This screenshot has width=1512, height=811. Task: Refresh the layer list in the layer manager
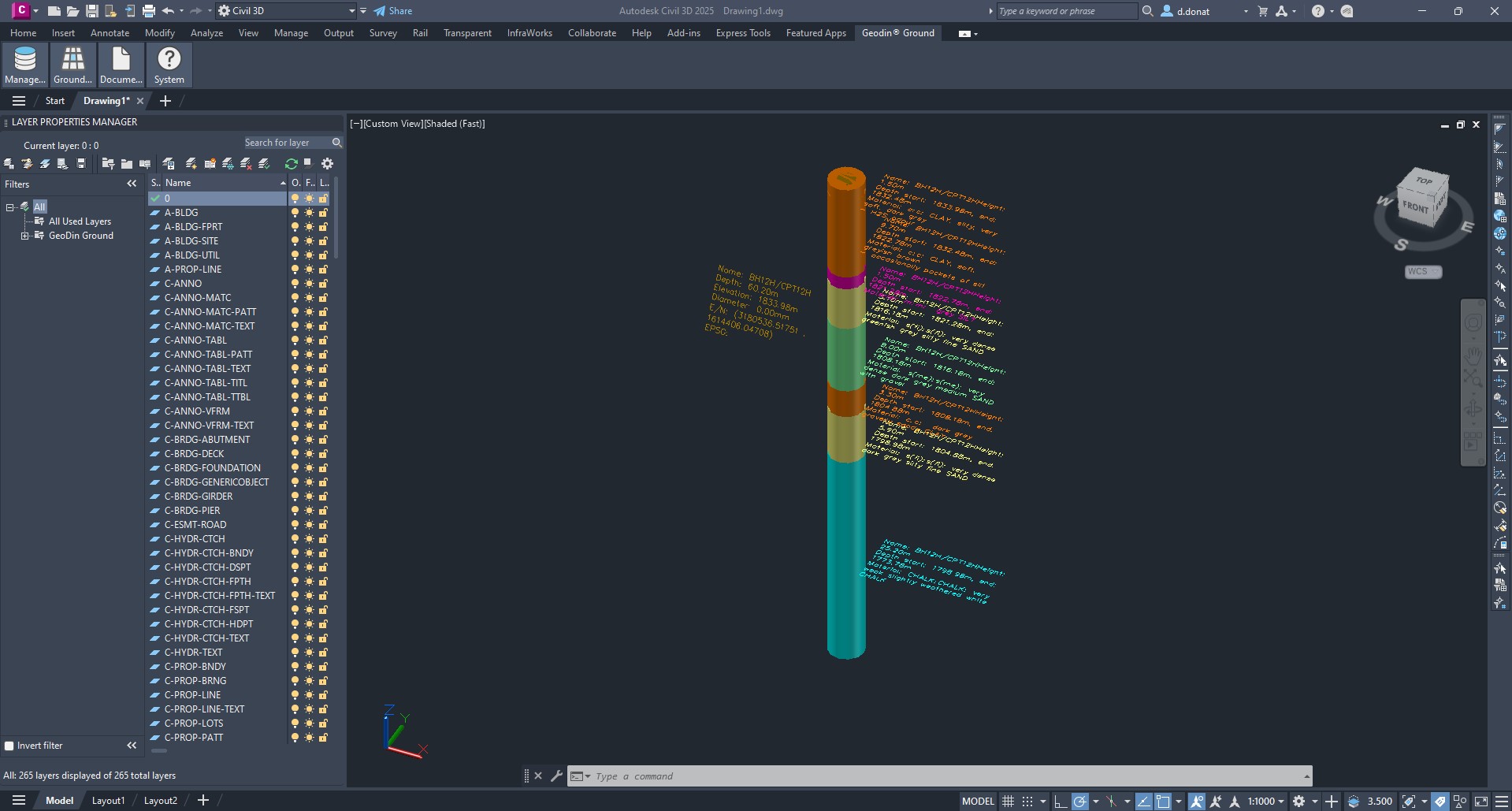[x=291, y=164]
